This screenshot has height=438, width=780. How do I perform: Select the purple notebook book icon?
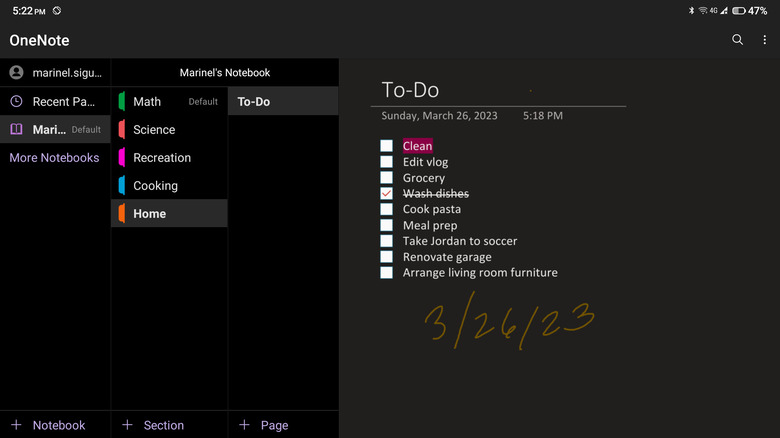(x=16, y=129)
